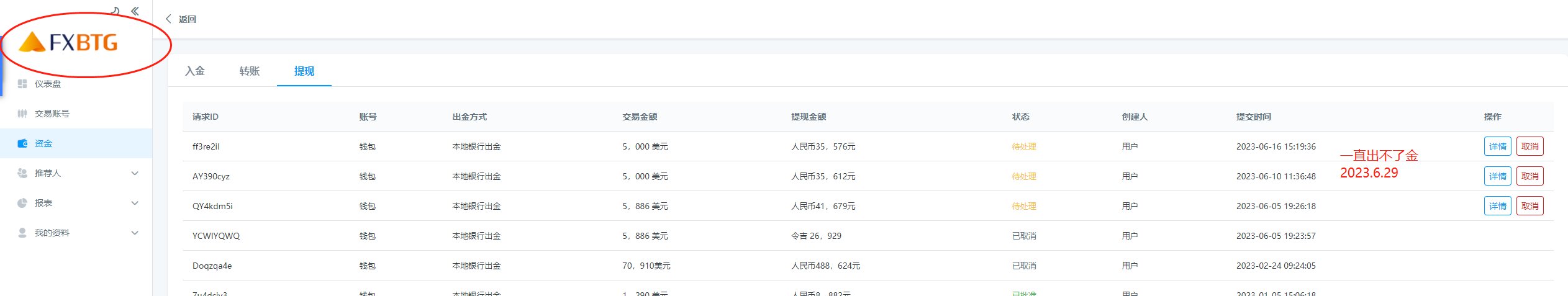Open 详情 for request ff3re2il
Screen dimensions: 1568x296
pos(1498,146)
